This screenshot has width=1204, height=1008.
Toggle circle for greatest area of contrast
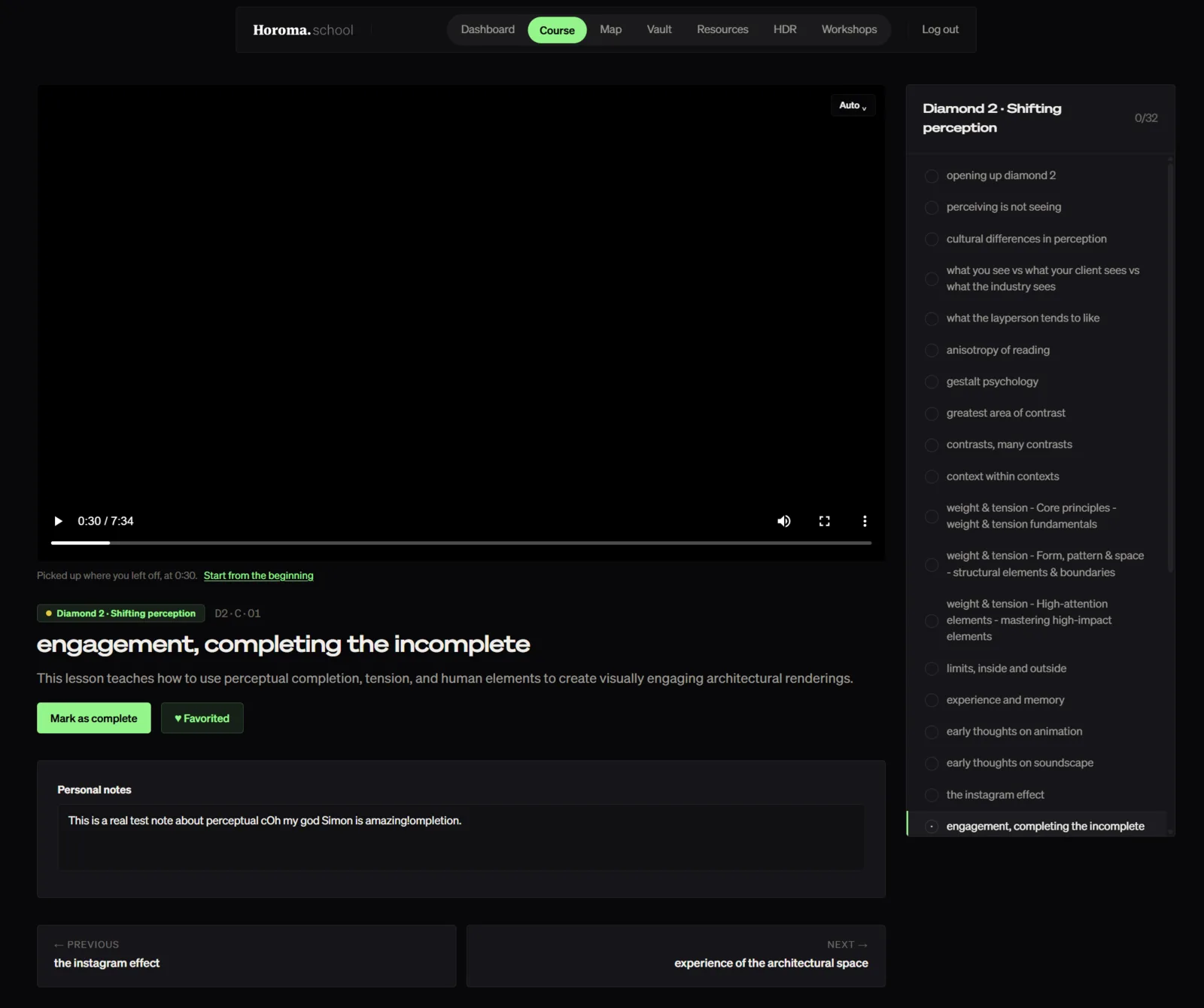932,414
